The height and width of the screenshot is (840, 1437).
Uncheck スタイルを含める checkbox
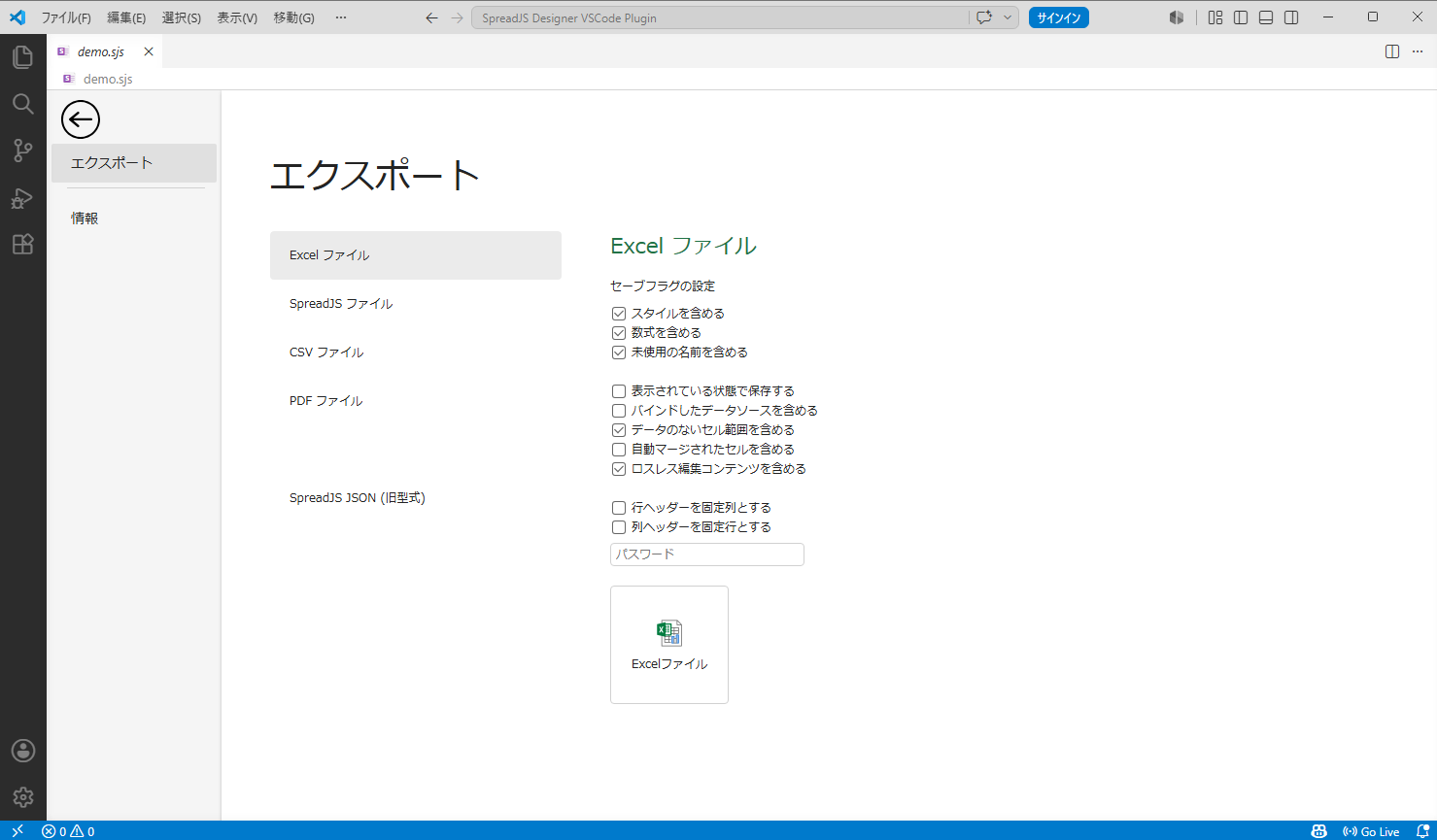[619, 314]
